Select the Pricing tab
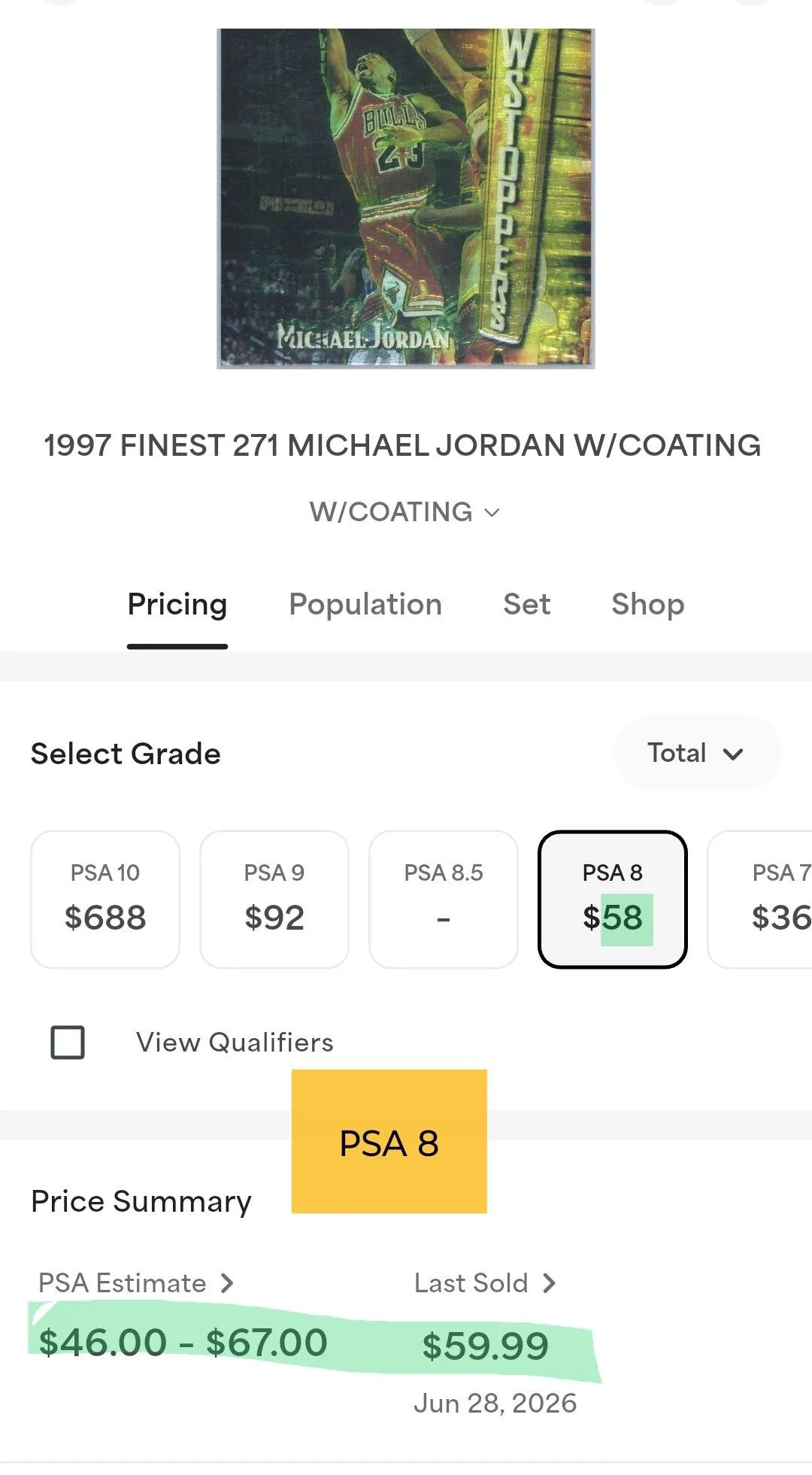This screenshot has width=812, height=1475. coord(177,604)
